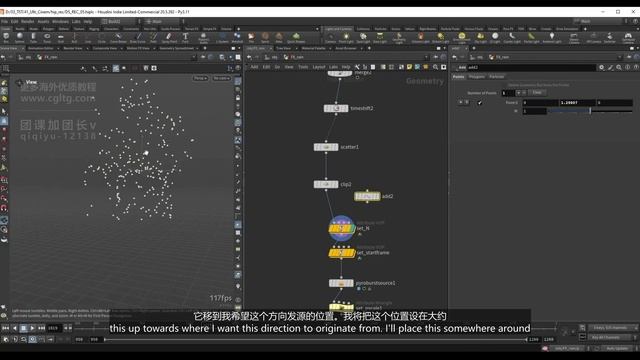Add an Area Light from the shelf

tap(380, 38)
